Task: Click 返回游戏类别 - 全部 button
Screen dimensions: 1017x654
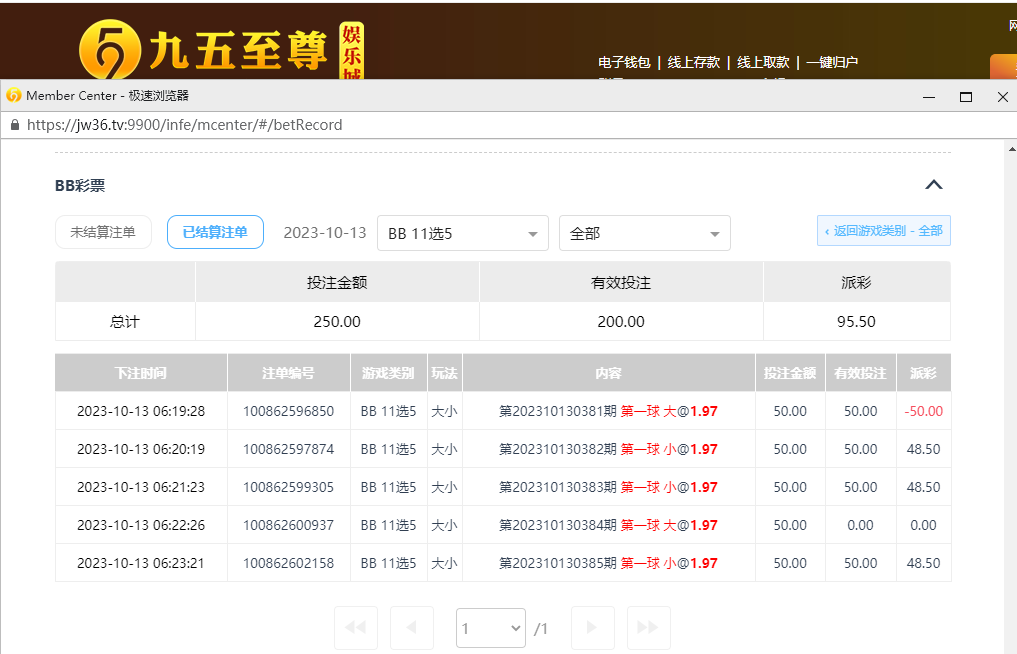Action: (x=883, y=230)
